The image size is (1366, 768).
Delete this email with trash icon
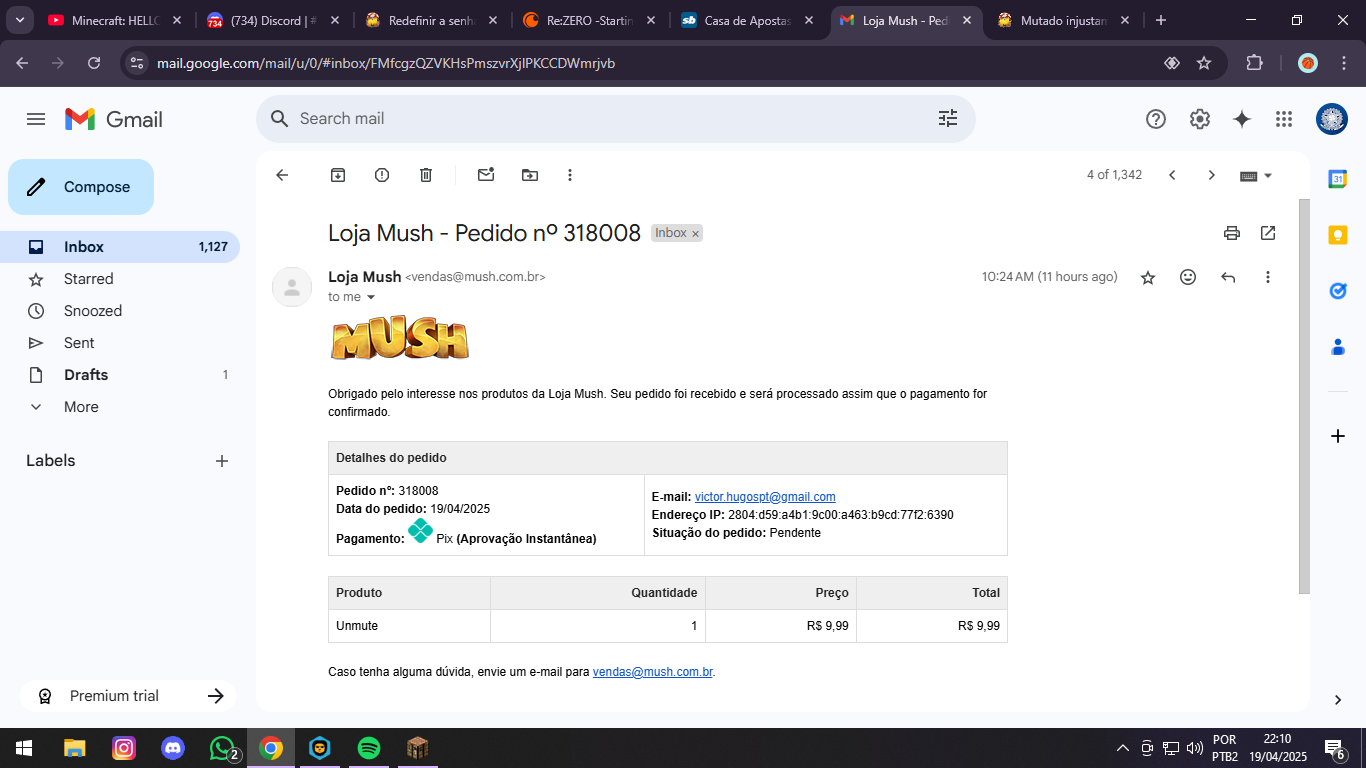[426, 175]
